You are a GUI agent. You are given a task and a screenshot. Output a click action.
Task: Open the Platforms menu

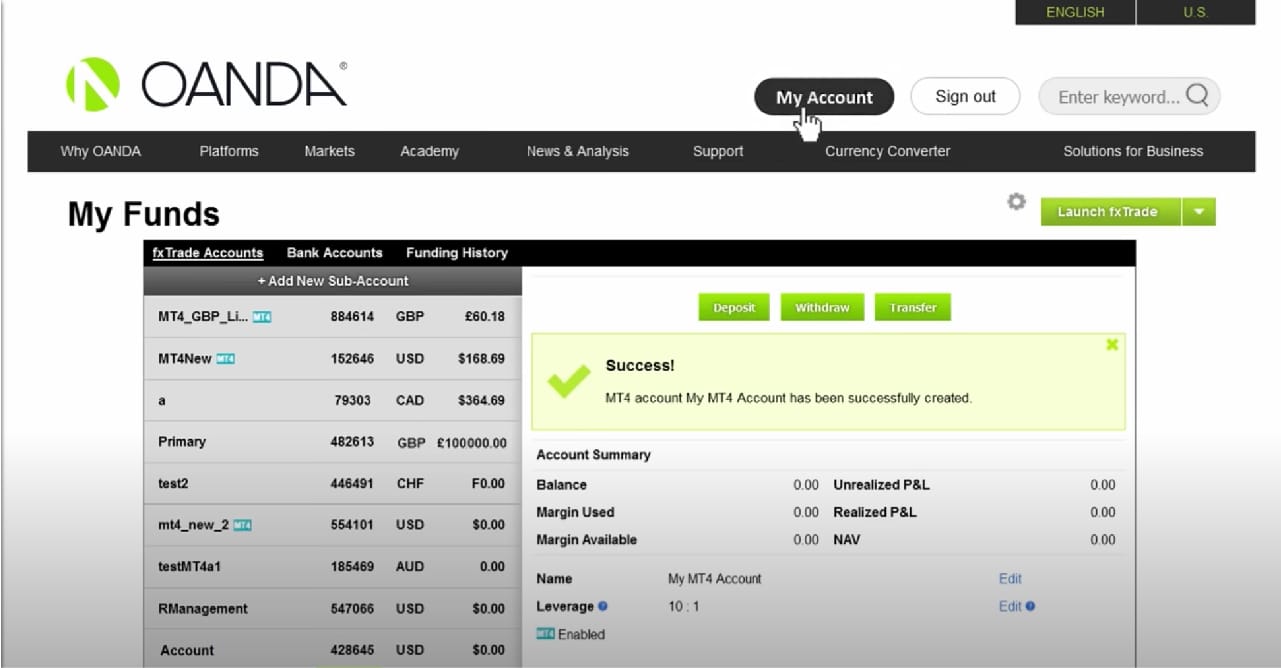coord(229,151)
